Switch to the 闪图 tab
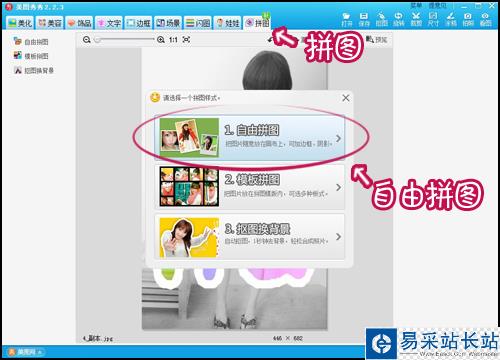 (198, 23)
